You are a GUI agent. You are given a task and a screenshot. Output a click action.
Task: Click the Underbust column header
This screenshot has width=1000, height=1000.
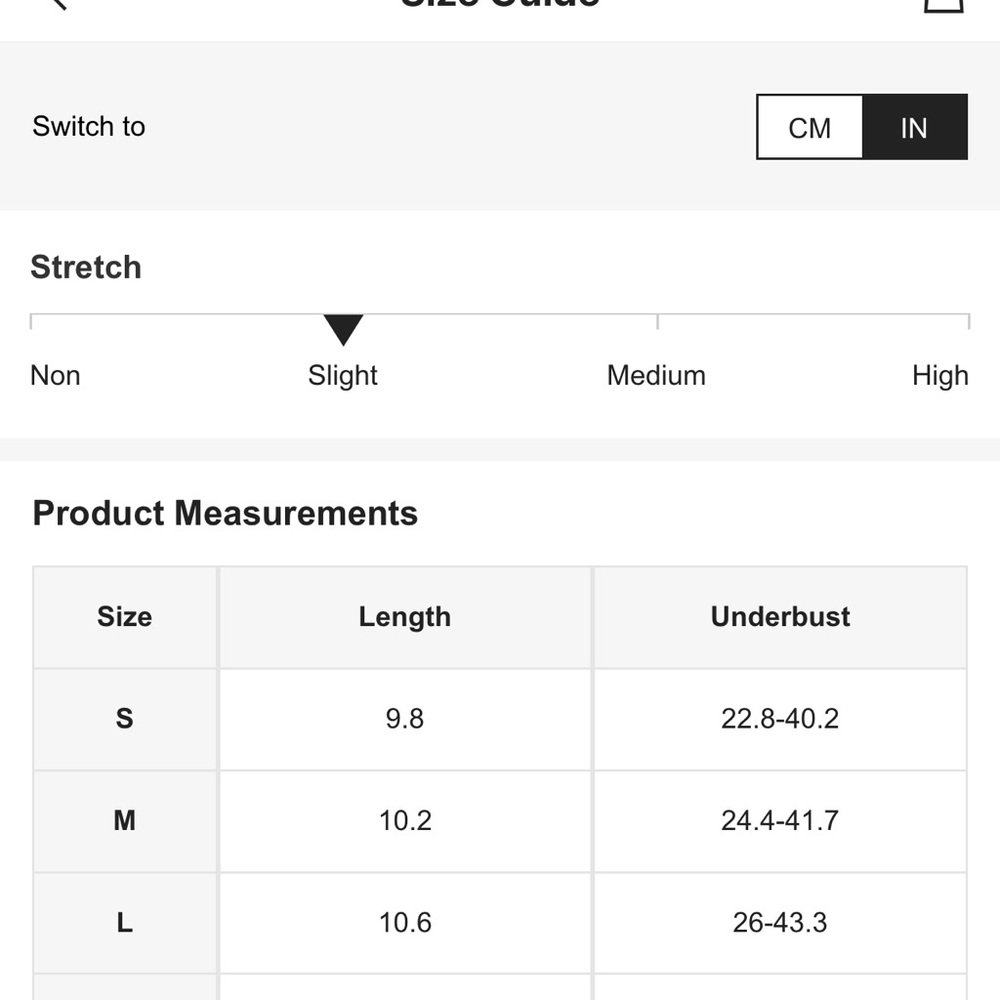click(x=780, y=617)
